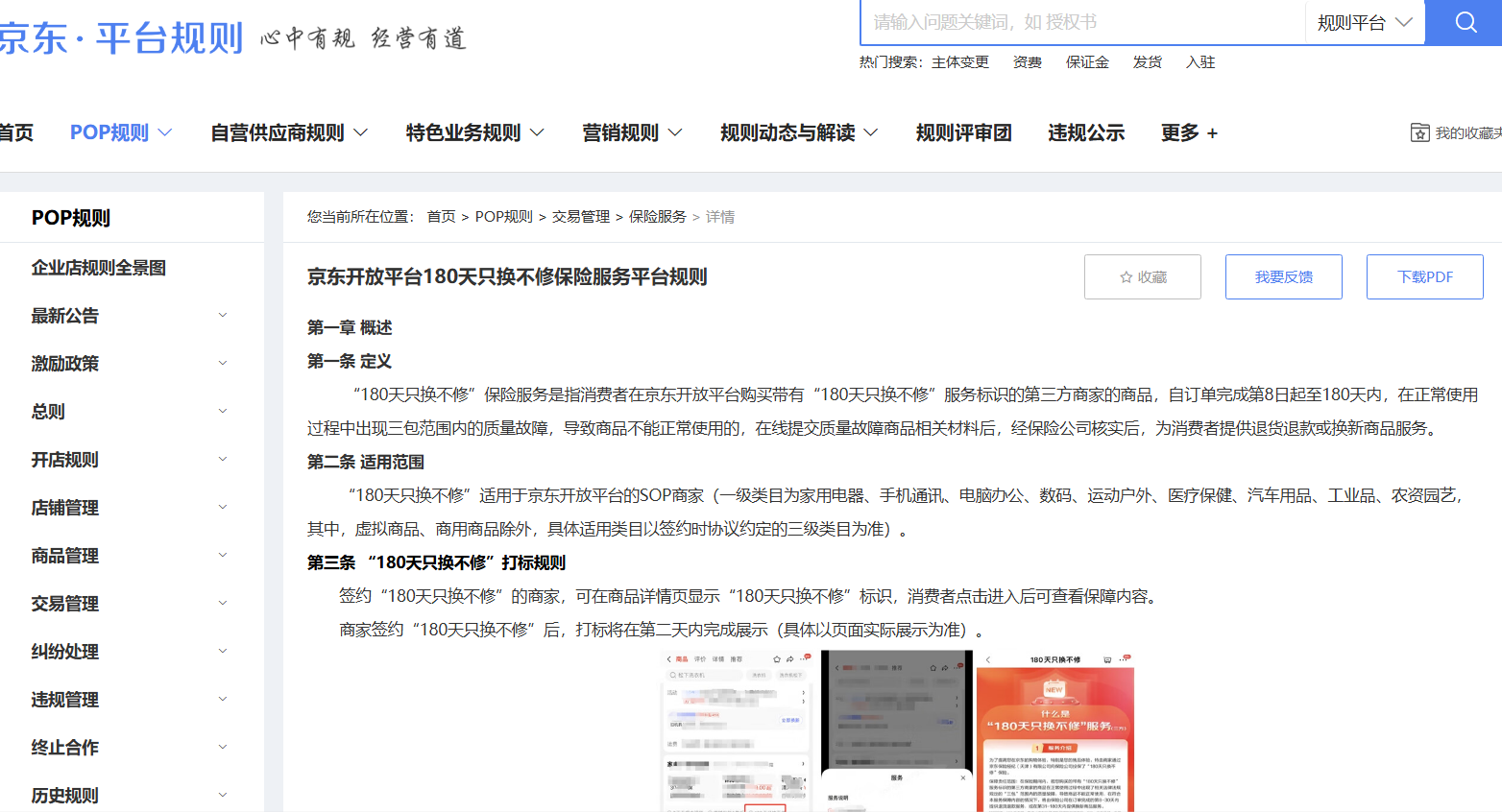The height and width of the screenshot is (812, 1502).
Task: Expand the 历史规则 sidebar chevron
Action: [x=223, y=796]
